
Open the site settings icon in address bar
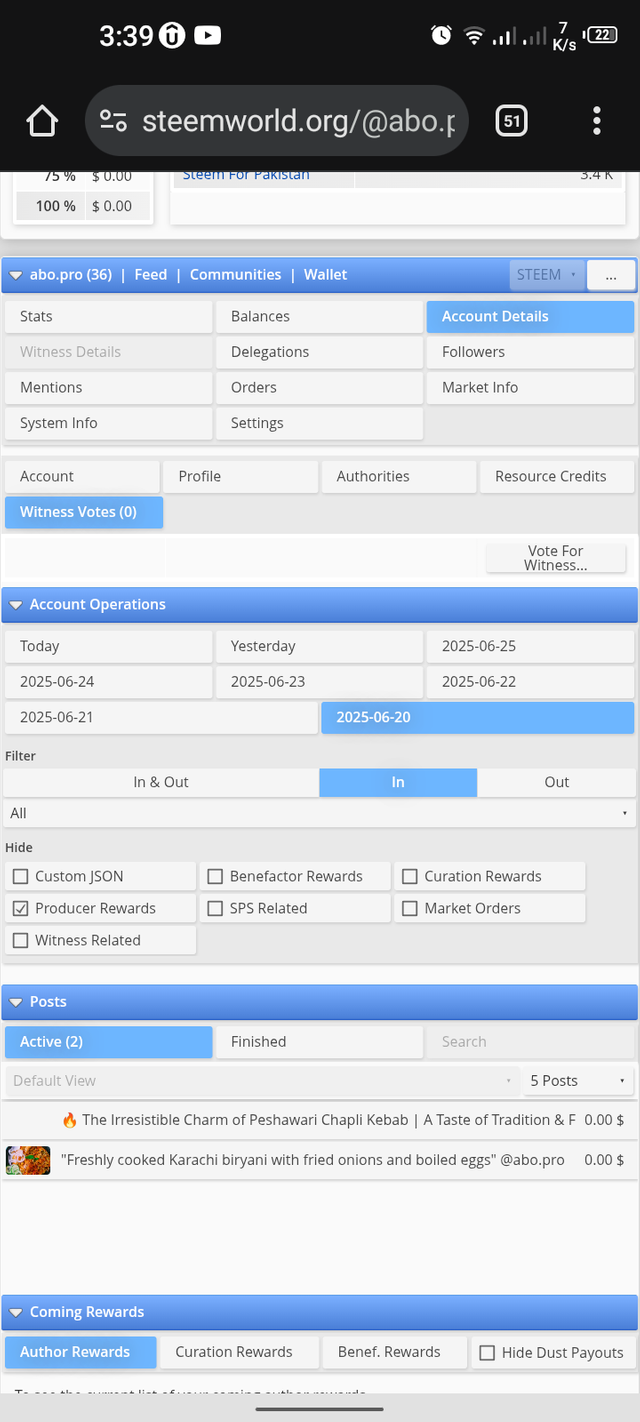113,121
